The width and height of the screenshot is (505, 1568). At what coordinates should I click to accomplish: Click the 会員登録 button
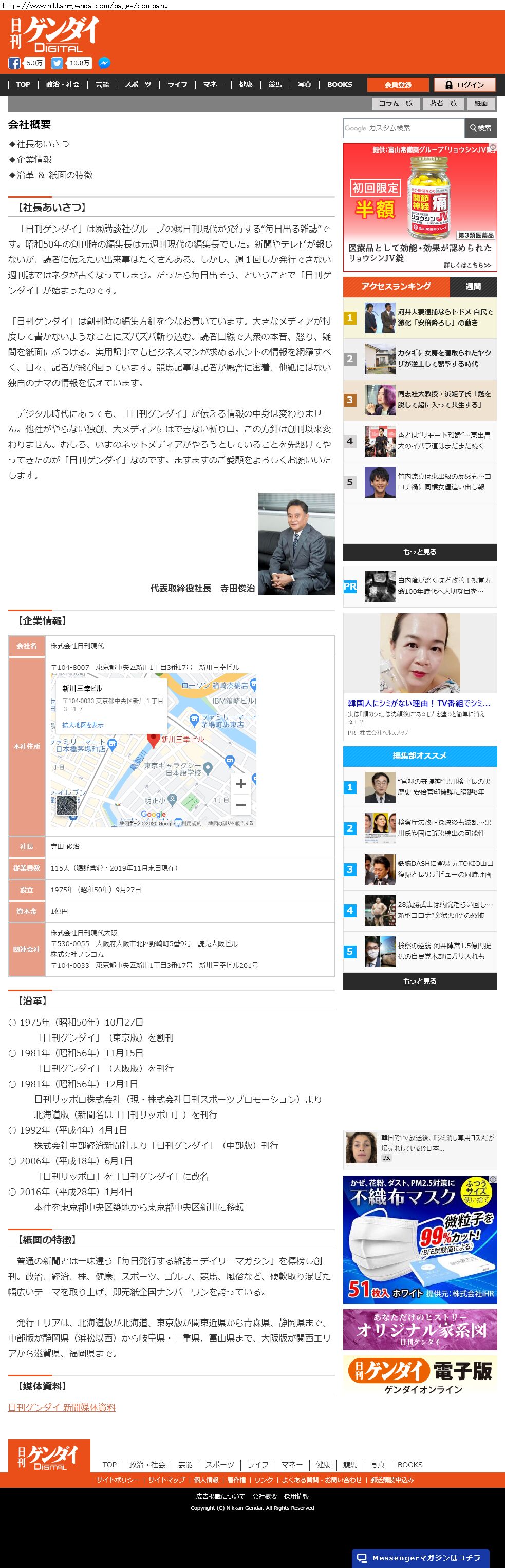coord(398,85)
